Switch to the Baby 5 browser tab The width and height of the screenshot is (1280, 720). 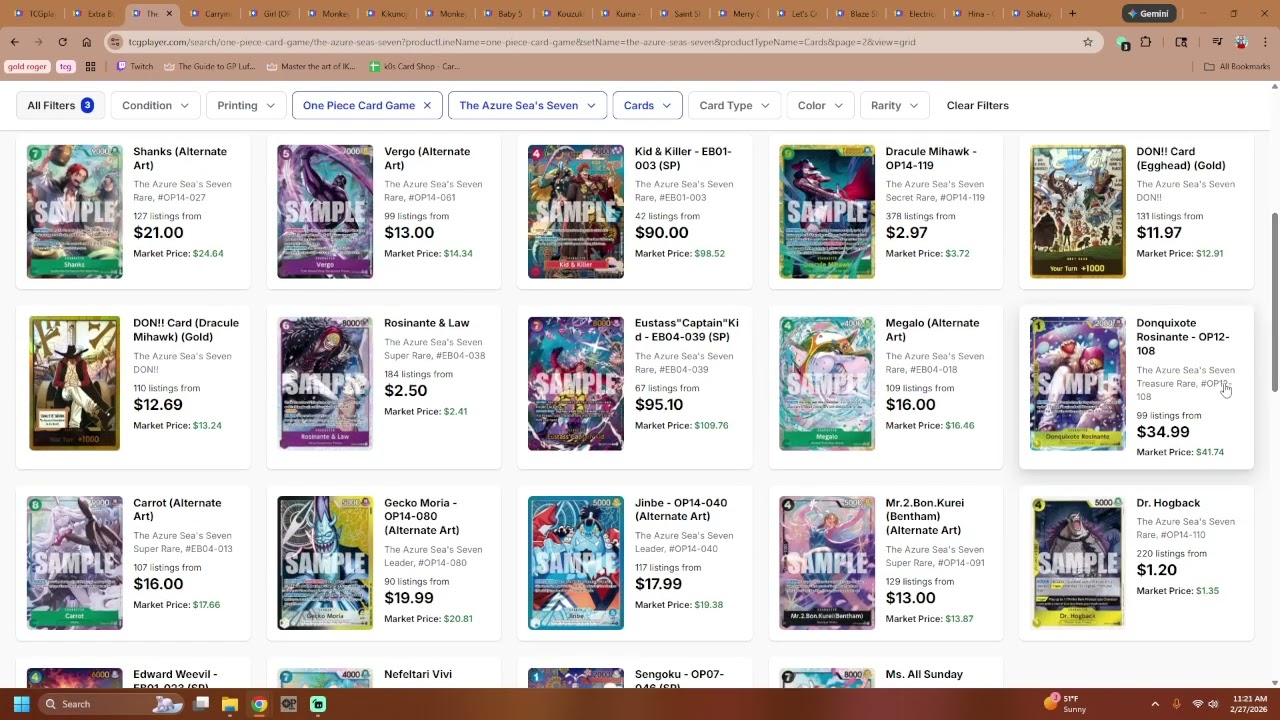507,14
